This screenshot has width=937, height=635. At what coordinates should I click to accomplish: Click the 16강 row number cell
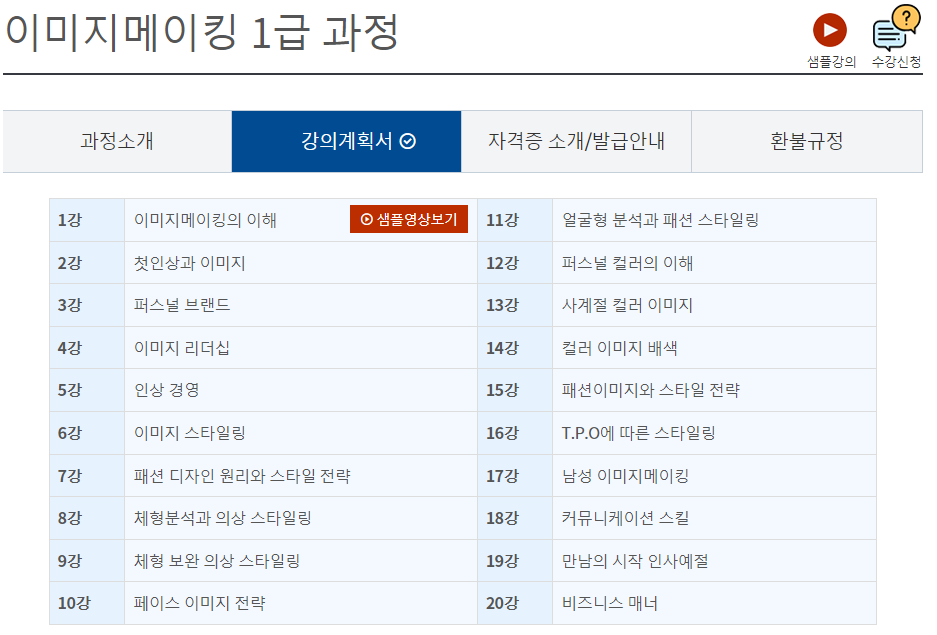click(x=515, y=433)
